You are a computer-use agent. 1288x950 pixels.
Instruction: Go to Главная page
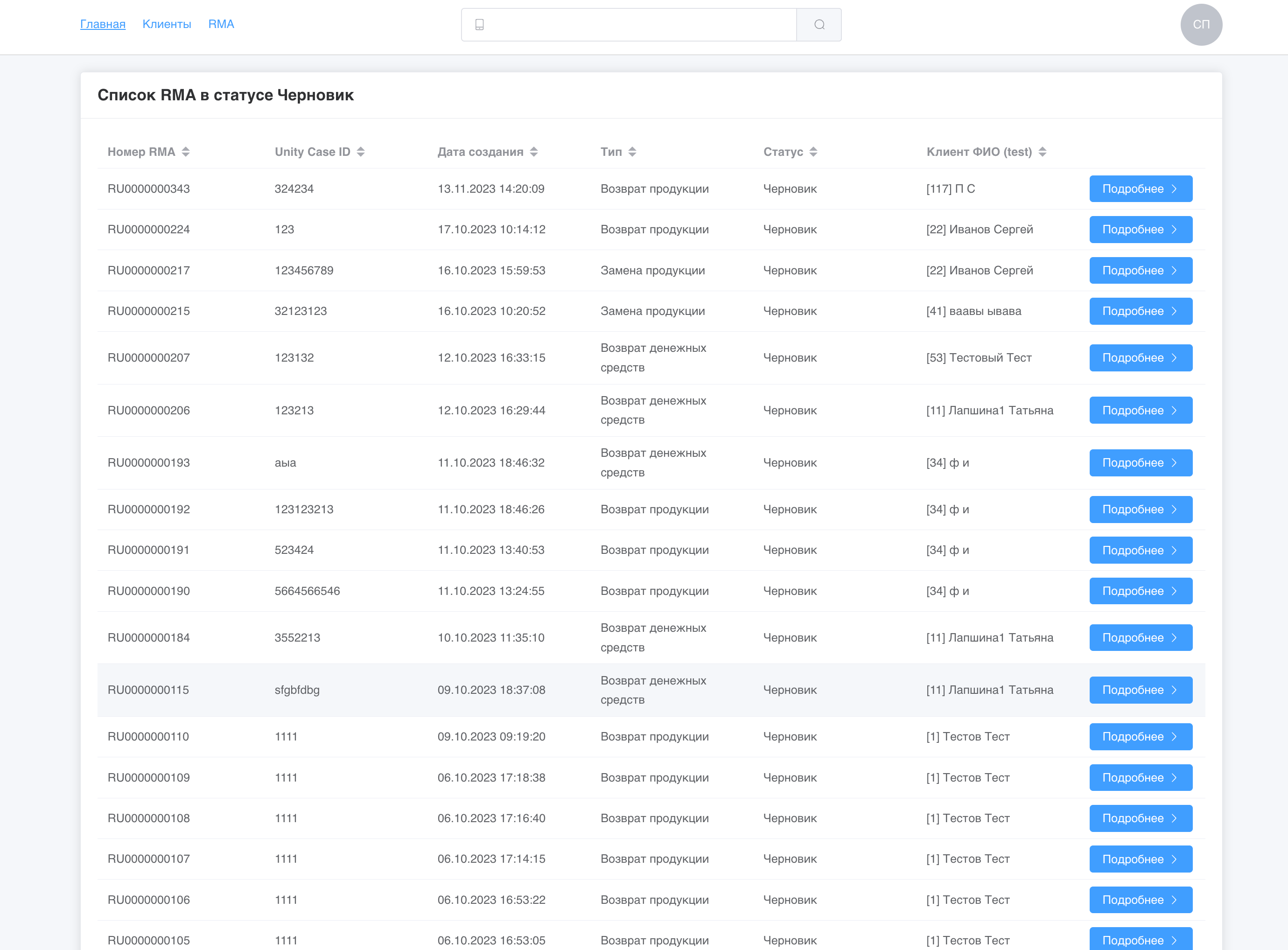tap(103, 24)
